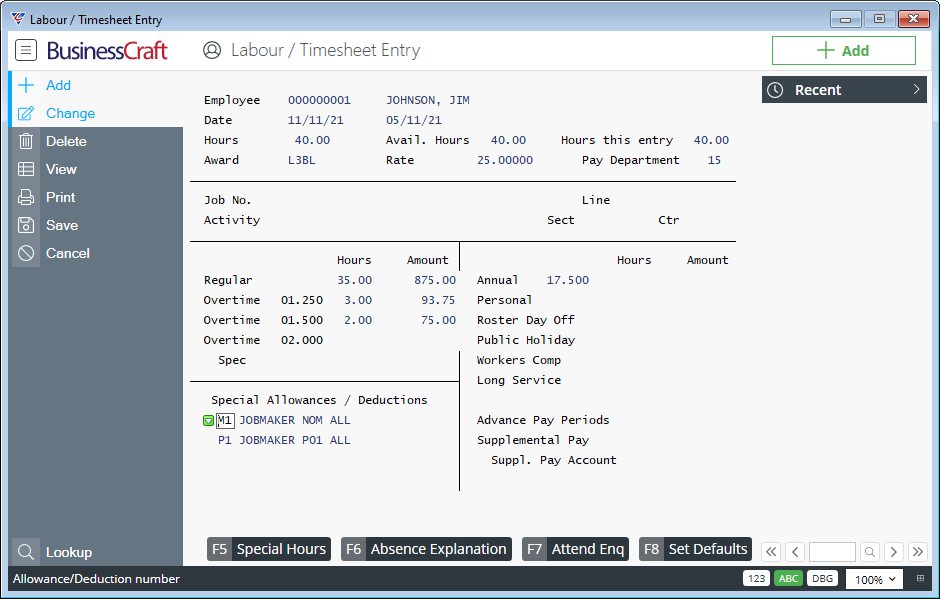940x599 pixels.
Task: Click the Allowance/Deduction number status text
Action: (x=97, y=579)
